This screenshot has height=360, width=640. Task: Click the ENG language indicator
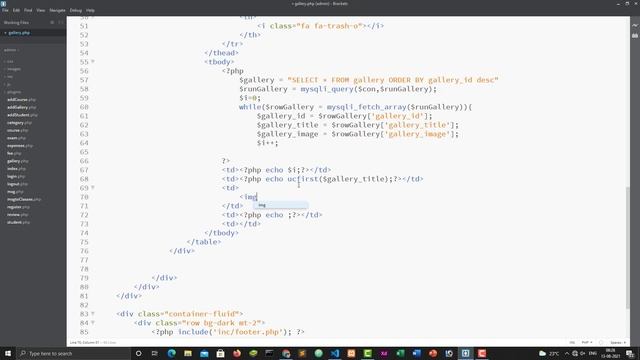point(593,353)
